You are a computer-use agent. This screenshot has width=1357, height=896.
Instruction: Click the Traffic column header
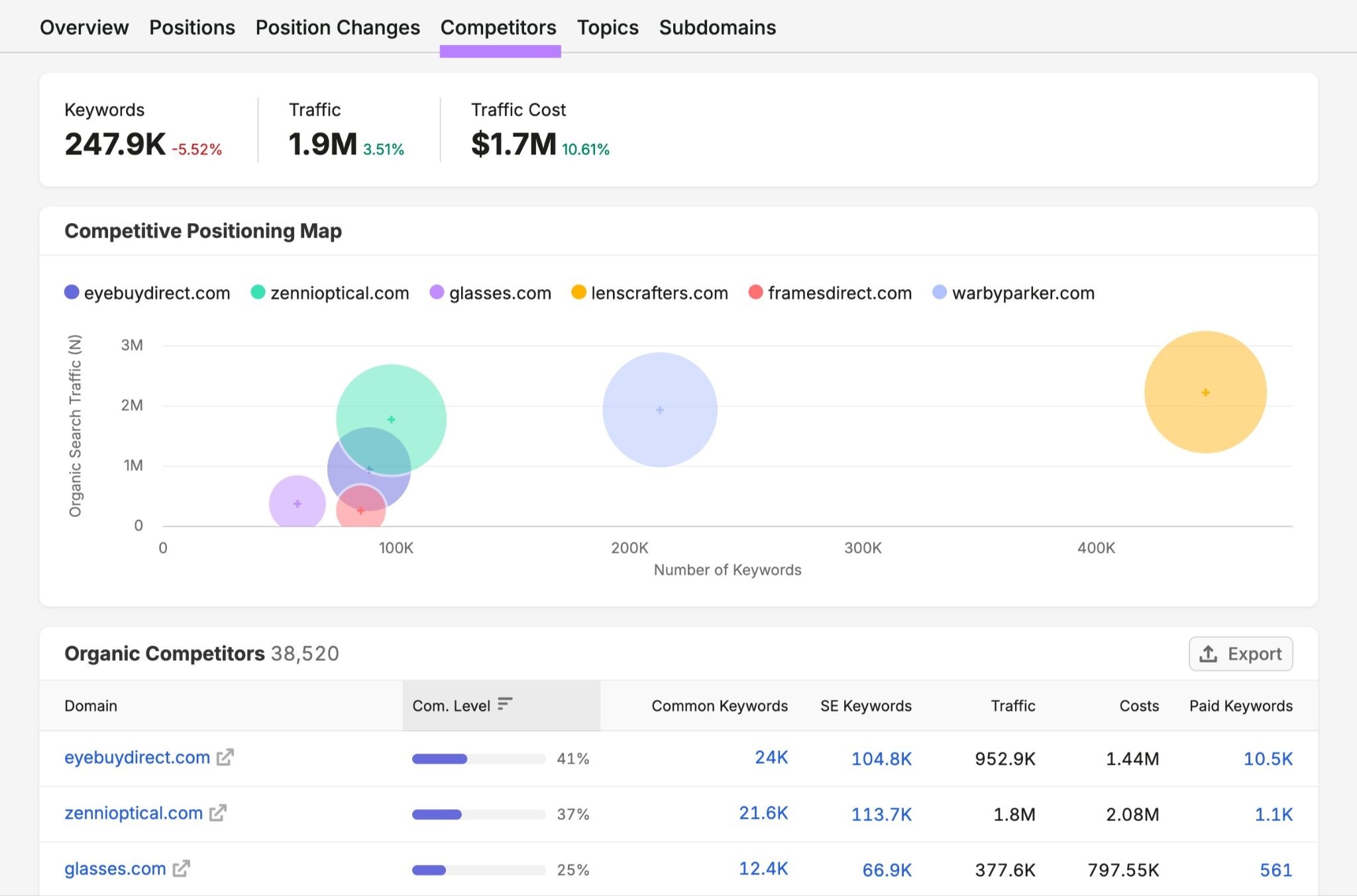pos(1013,706)
